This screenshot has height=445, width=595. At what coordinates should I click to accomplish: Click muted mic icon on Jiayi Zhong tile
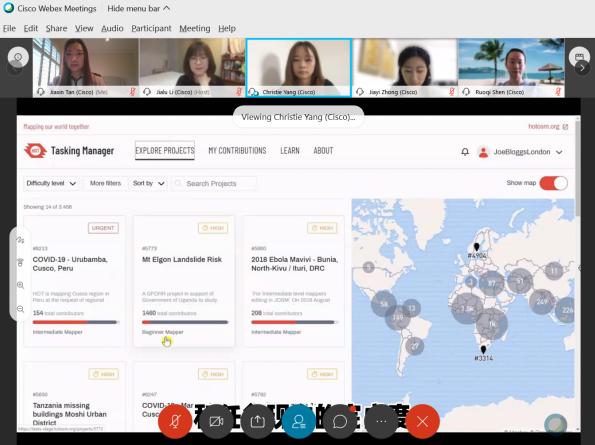(452, 91)
